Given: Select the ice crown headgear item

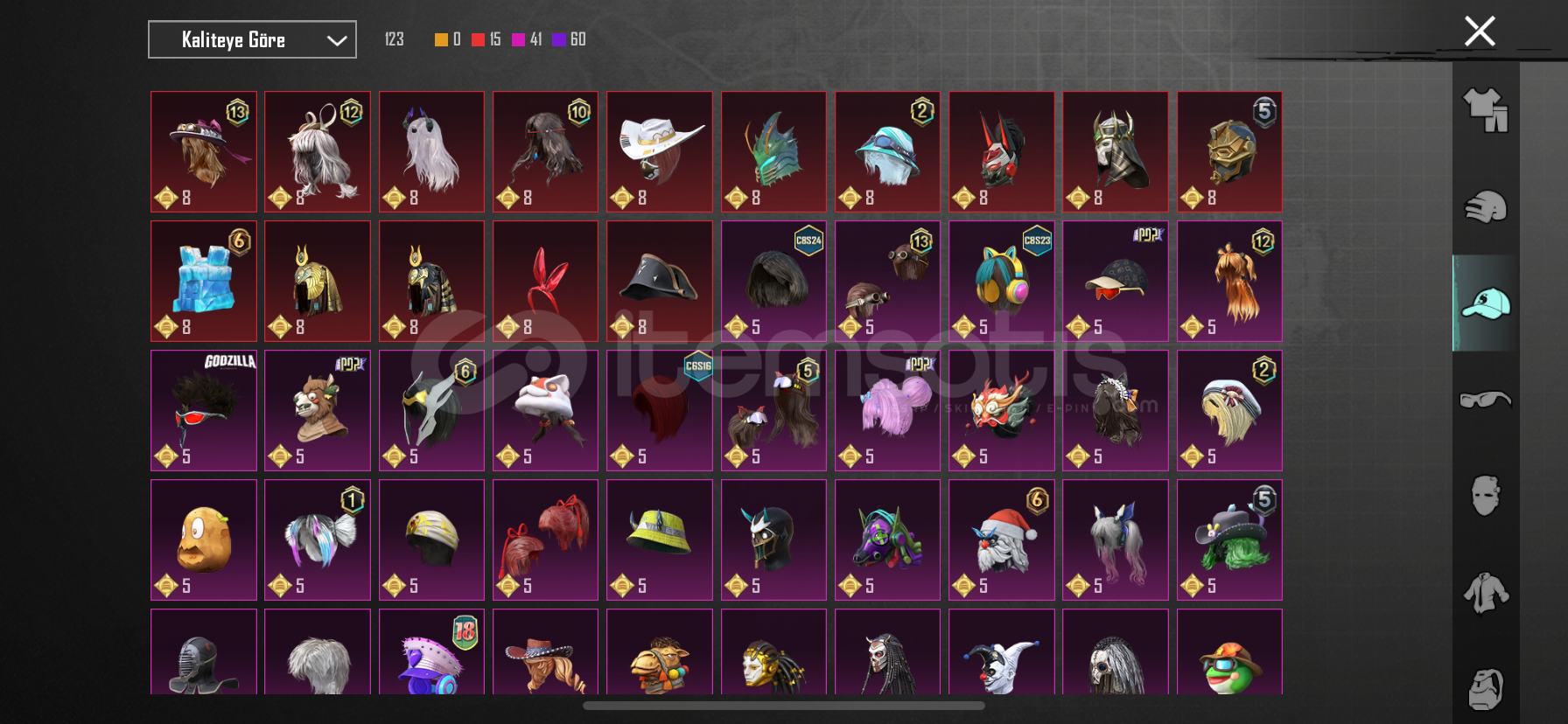Looking at the screenshot, I should [204, 281].
